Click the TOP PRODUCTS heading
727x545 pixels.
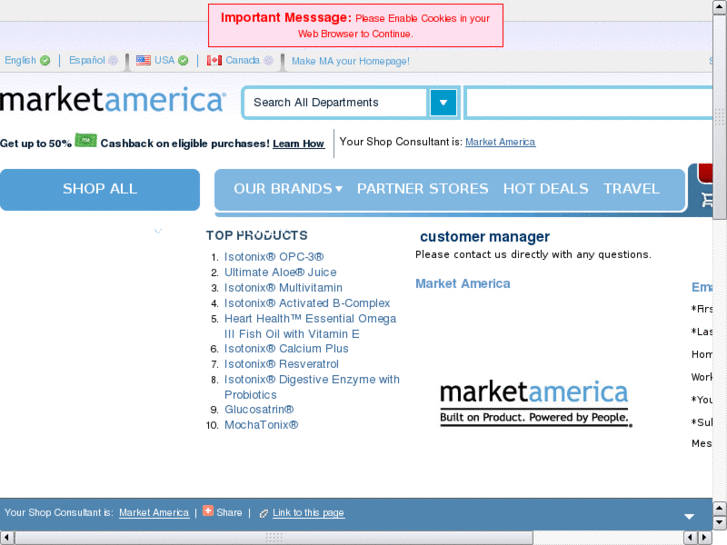[257, 236]
